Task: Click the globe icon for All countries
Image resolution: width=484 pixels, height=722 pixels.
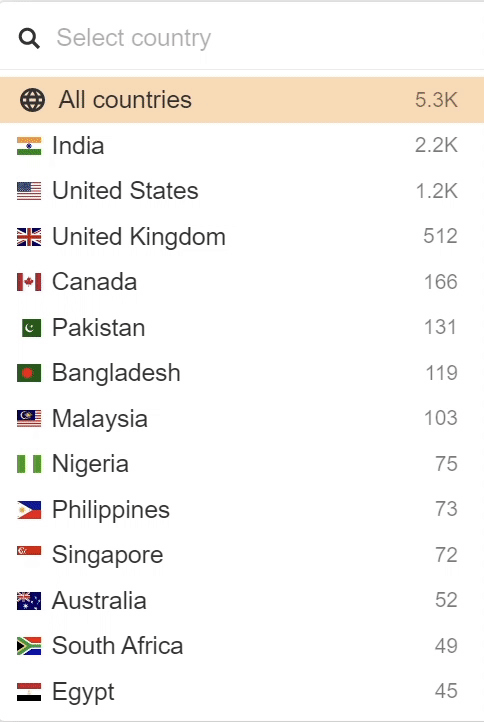Action: coord(32,99)
